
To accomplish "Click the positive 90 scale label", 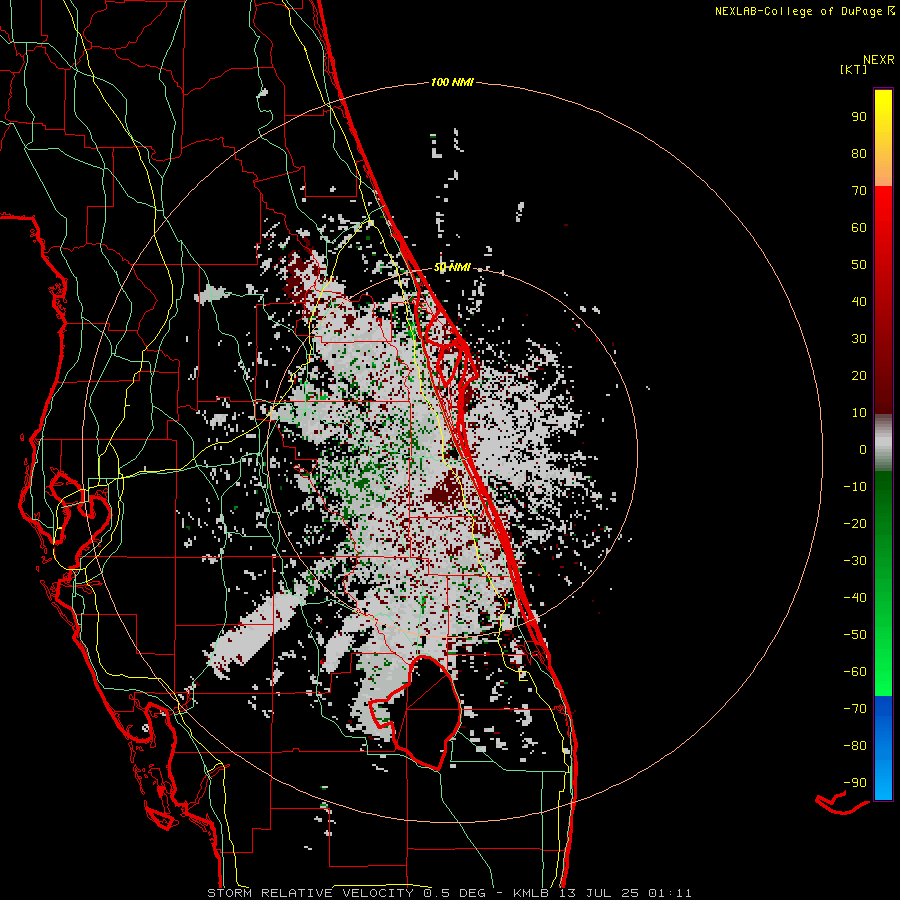I will tap(859, 117).
